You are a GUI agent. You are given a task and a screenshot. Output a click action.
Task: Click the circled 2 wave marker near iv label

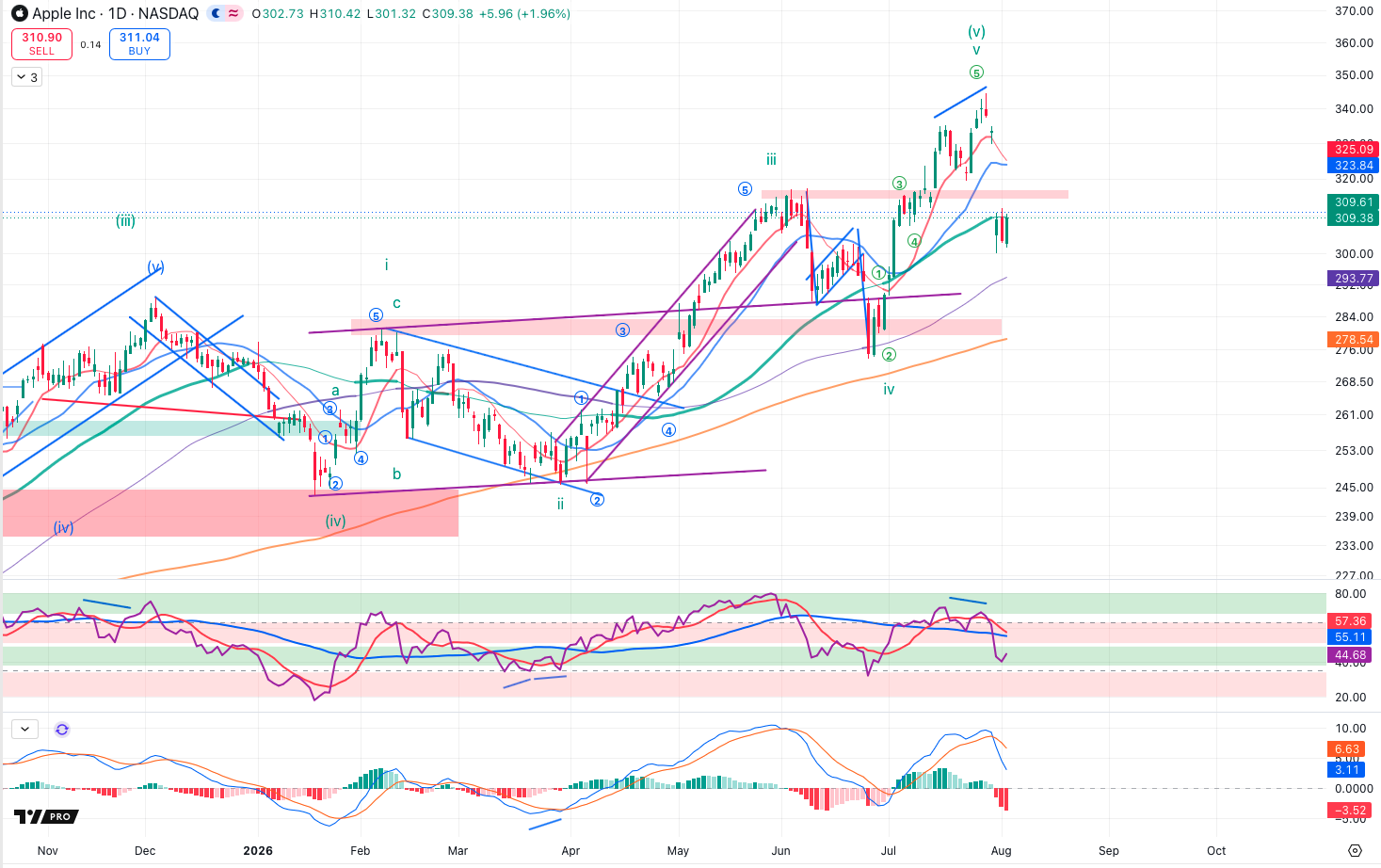point(889,355)
